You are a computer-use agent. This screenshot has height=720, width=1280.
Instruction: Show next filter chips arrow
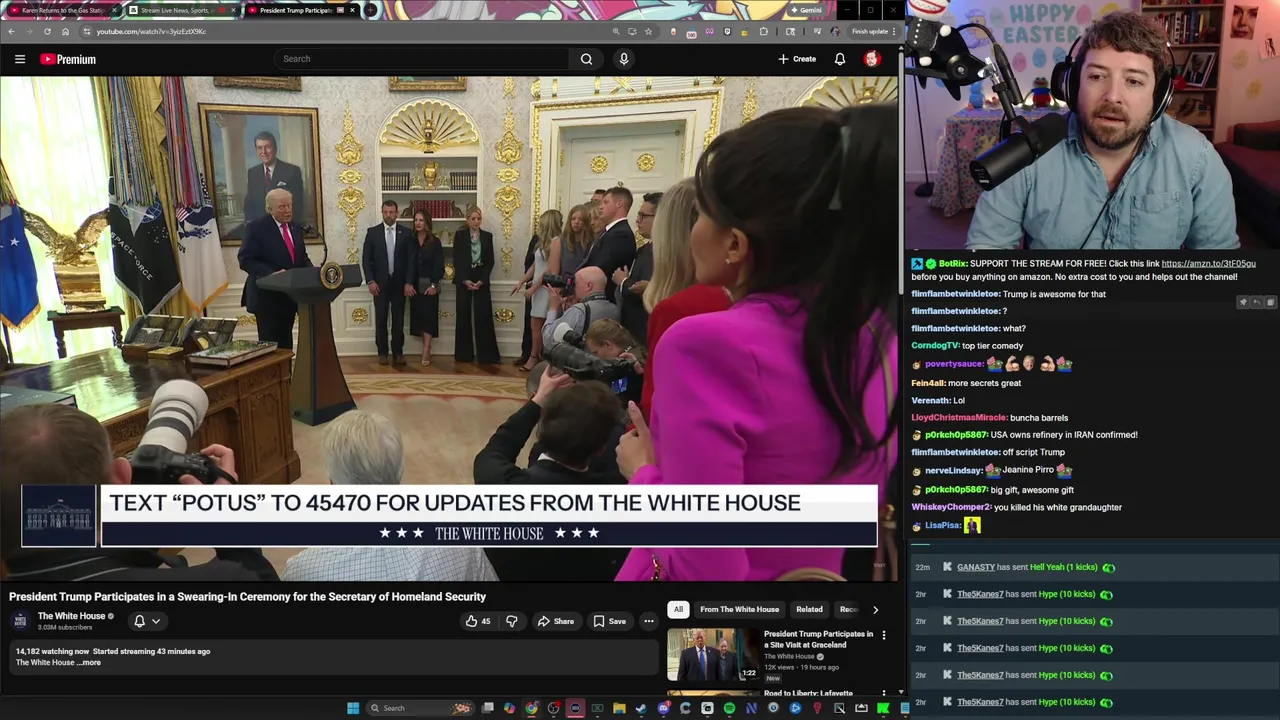pos(875,609)
